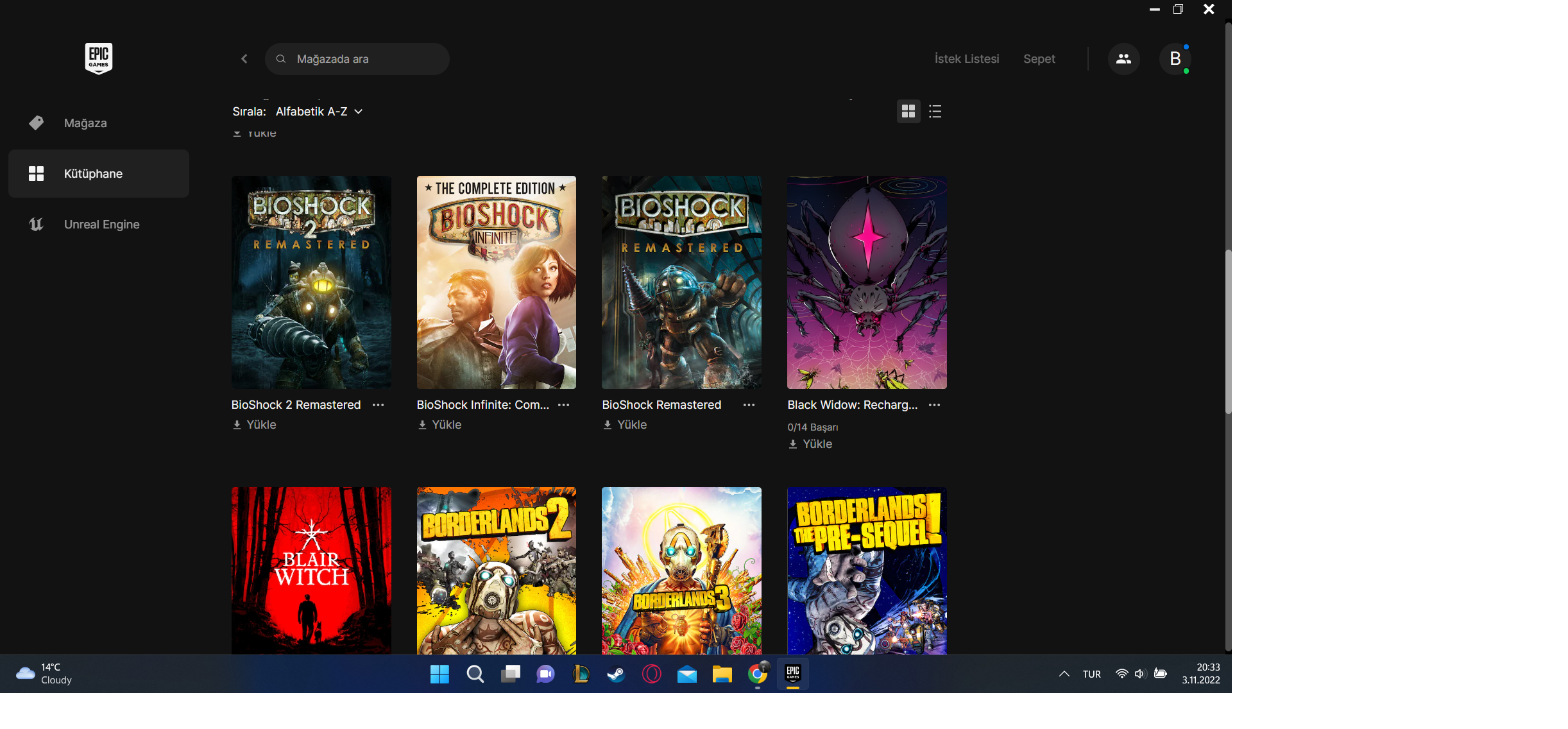Click the Mağazada ara search field
Image resolution: width=1568 pixels, height=729 pixels.
357,59
